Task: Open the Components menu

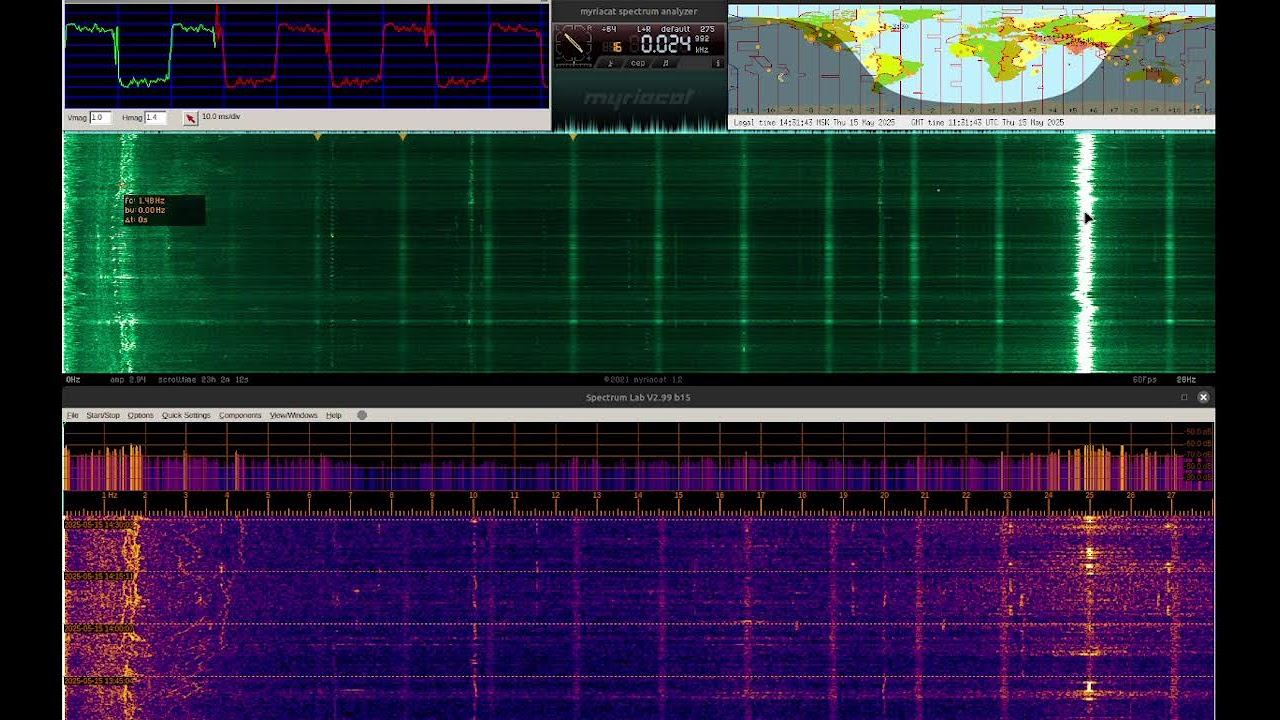Action: [240, 415]
